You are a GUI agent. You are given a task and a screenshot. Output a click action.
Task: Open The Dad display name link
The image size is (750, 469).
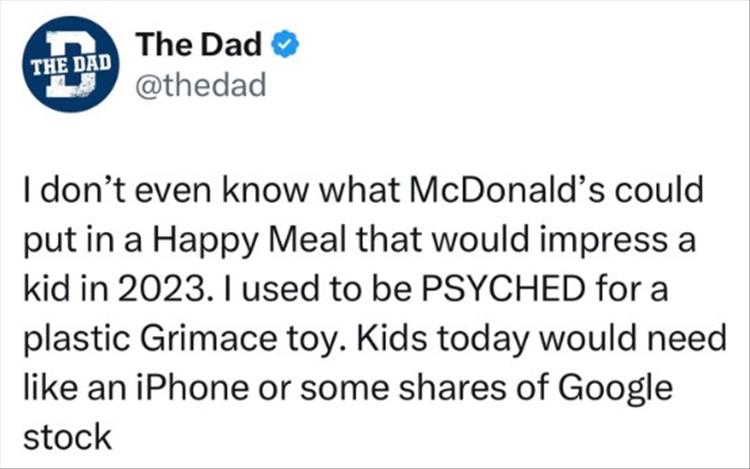(x=200, y=45)
